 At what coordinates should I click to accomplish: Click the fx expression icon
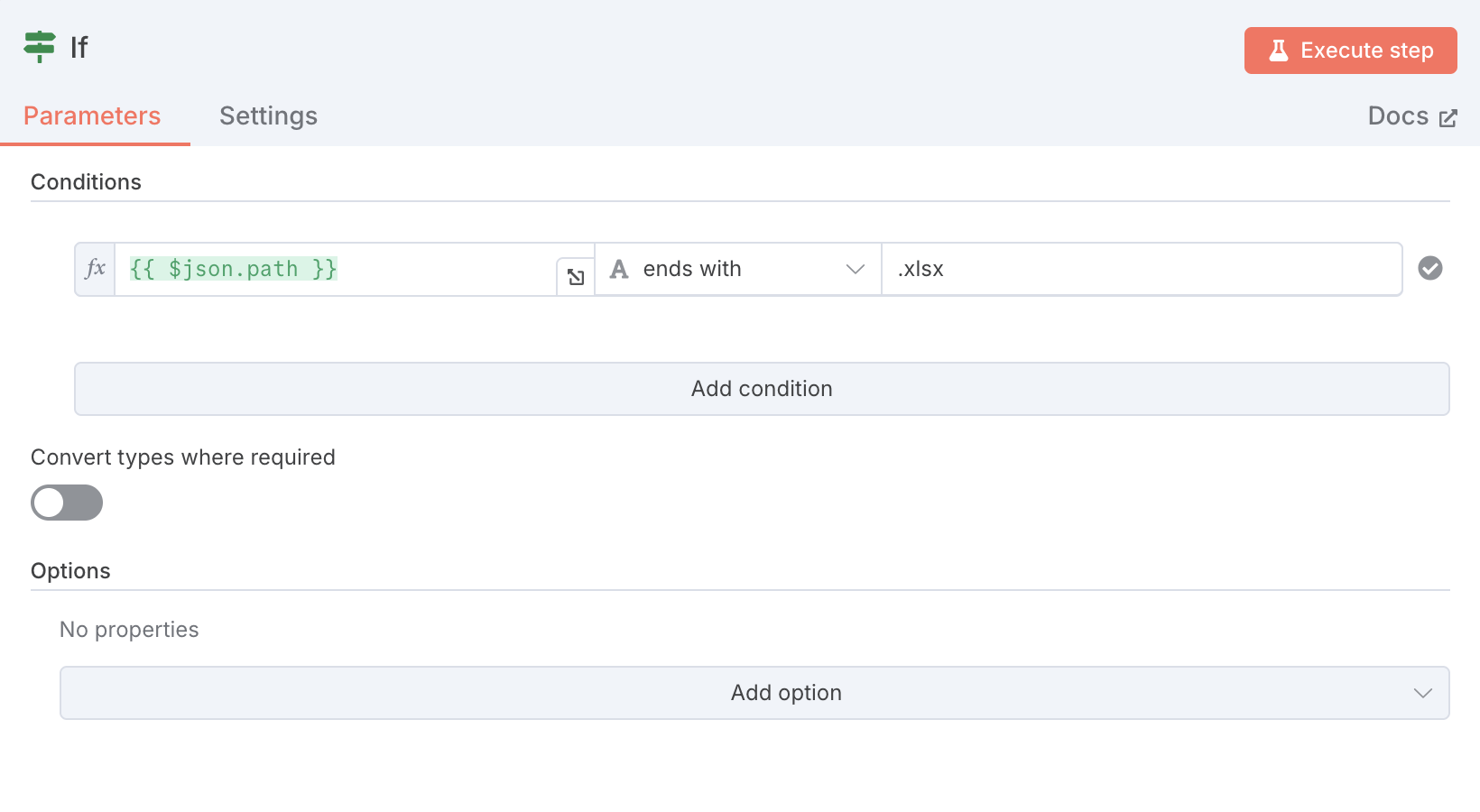[x=95, y=269]
